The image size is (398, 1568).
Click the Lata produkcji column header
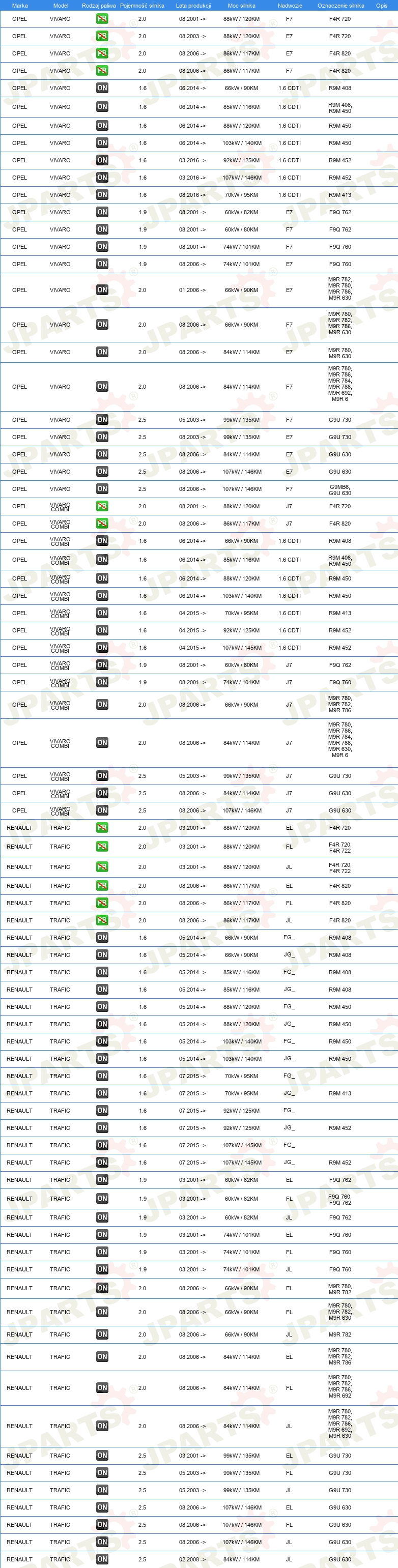pyautogui.click(x=193, y=6)
